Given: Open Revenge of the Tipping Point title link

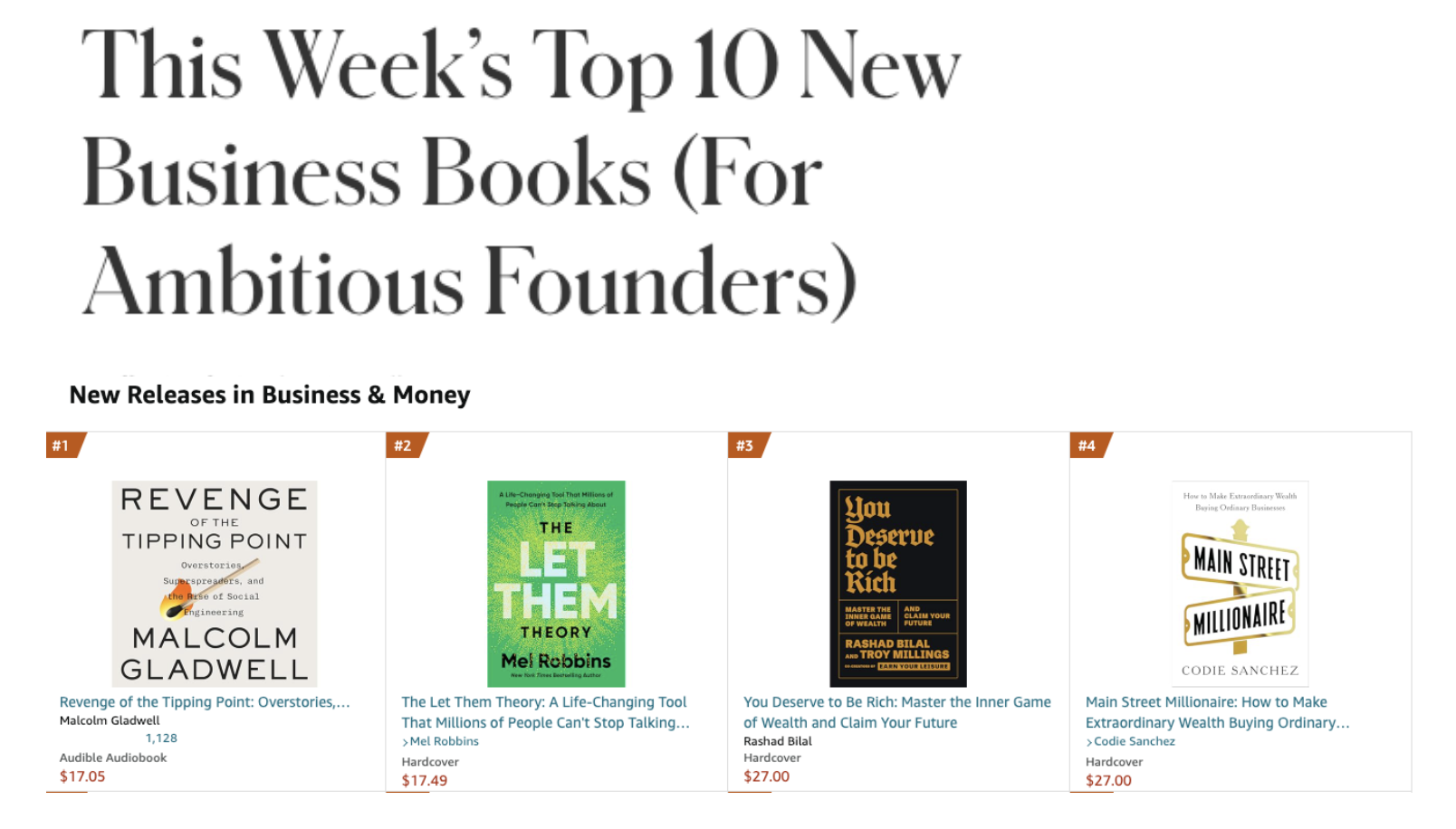Looking at the screenshot, I should tap(205, 702).
